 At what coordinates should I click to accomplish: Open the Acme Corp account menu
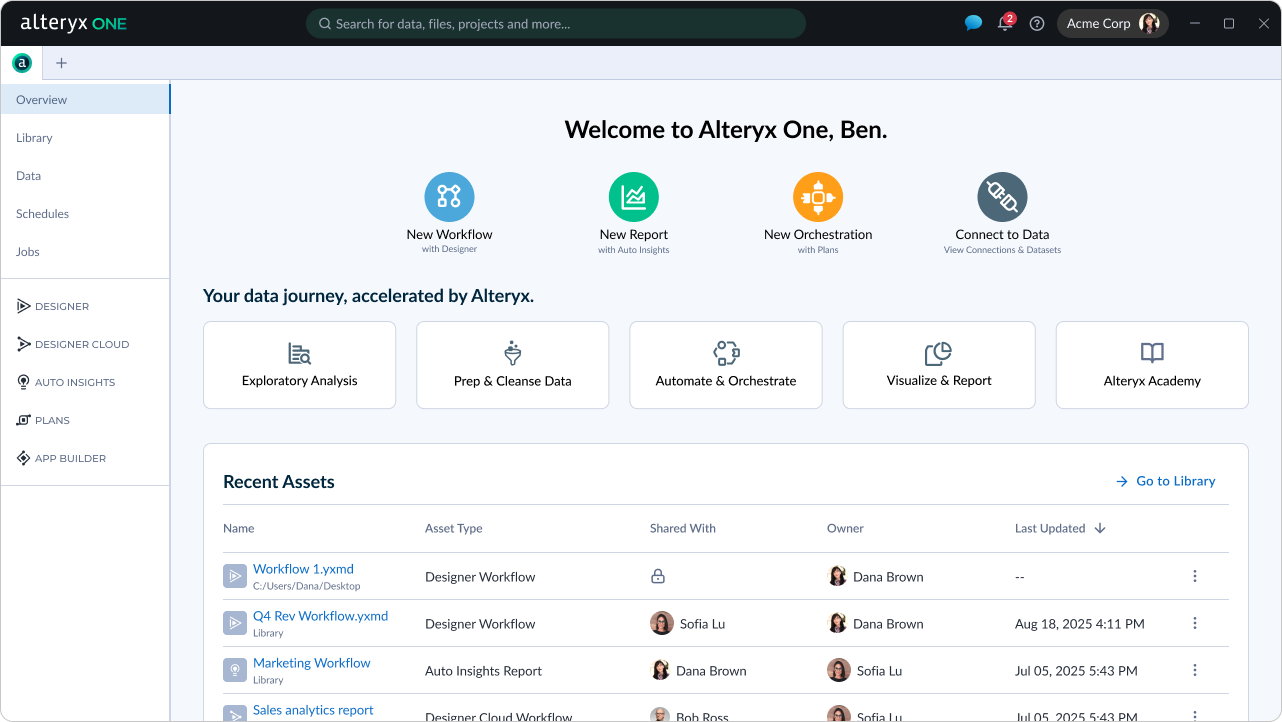1112,24
